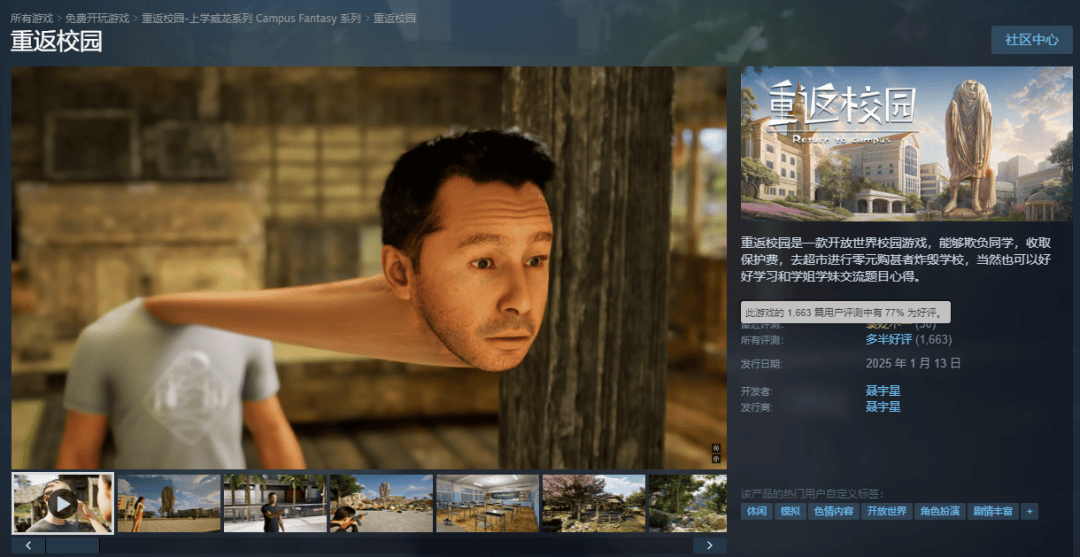Go to 所有游戏 breadcrumb link

[34, 19]
